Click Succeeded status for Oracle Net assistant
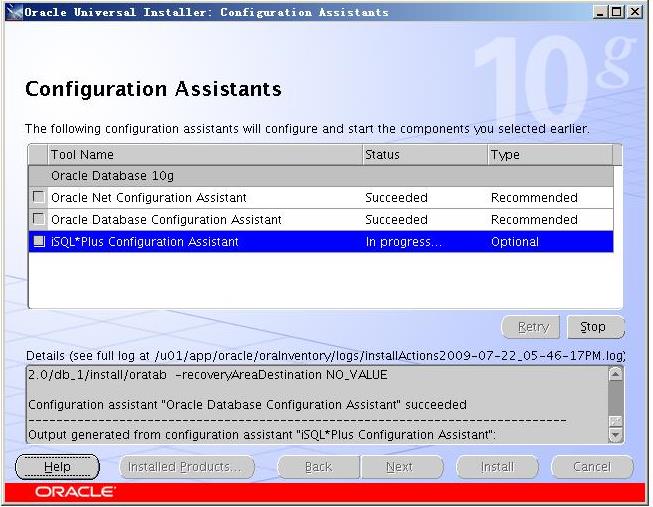Screen dimensions: 653x507 [x=396, y=197]
